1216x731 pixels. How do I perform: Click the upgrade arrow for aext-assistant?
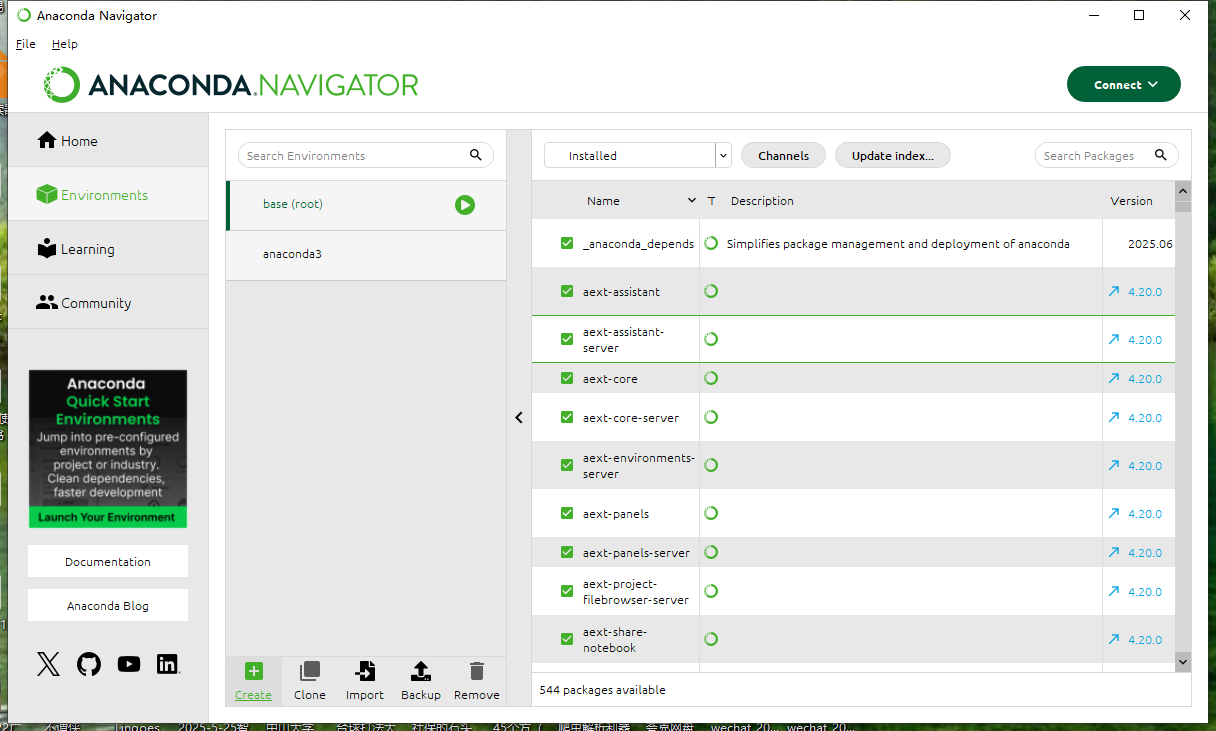pyautogui.click(x=1114, y=291)
